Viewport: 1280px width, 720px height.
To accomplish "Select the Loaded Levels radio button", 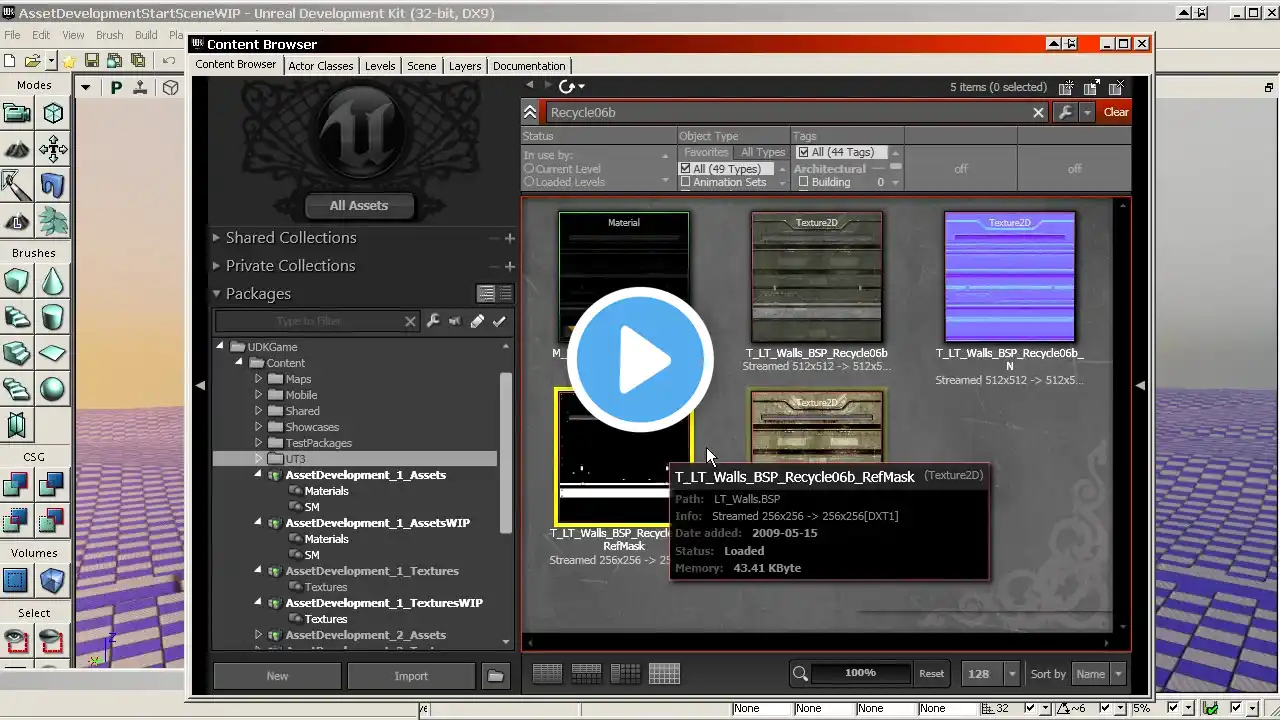I will (529, 182).
